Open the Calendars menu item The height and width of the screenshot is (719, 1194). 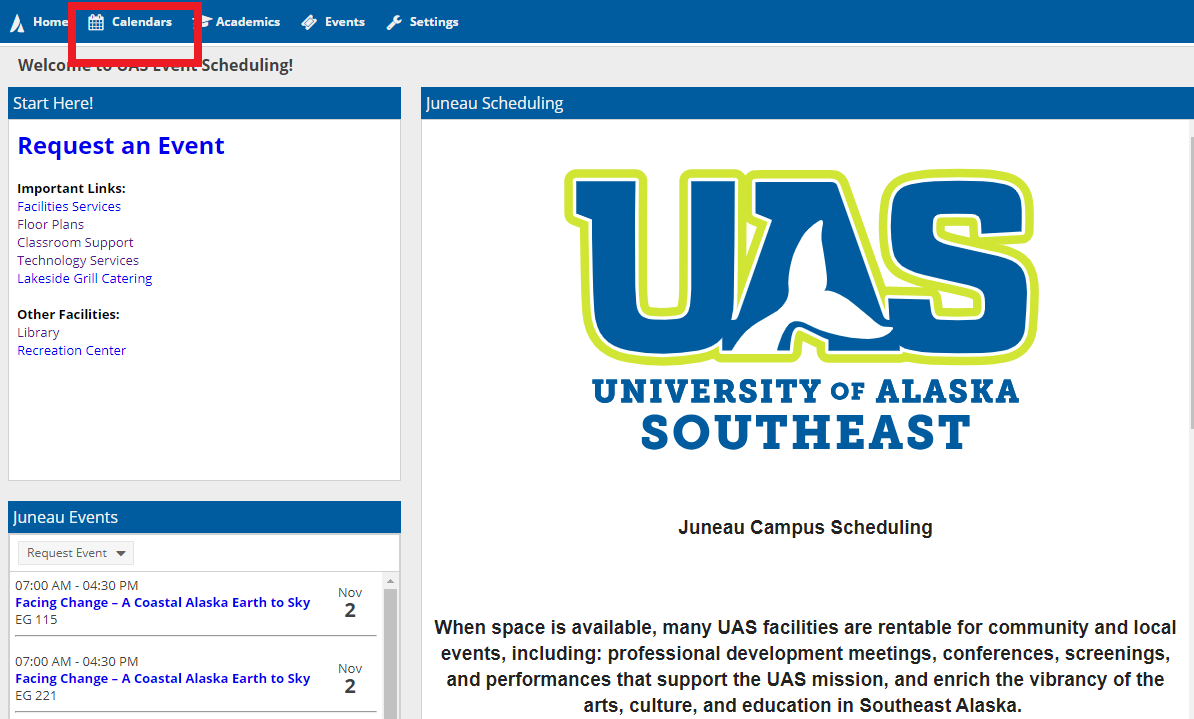pos(142,21)
